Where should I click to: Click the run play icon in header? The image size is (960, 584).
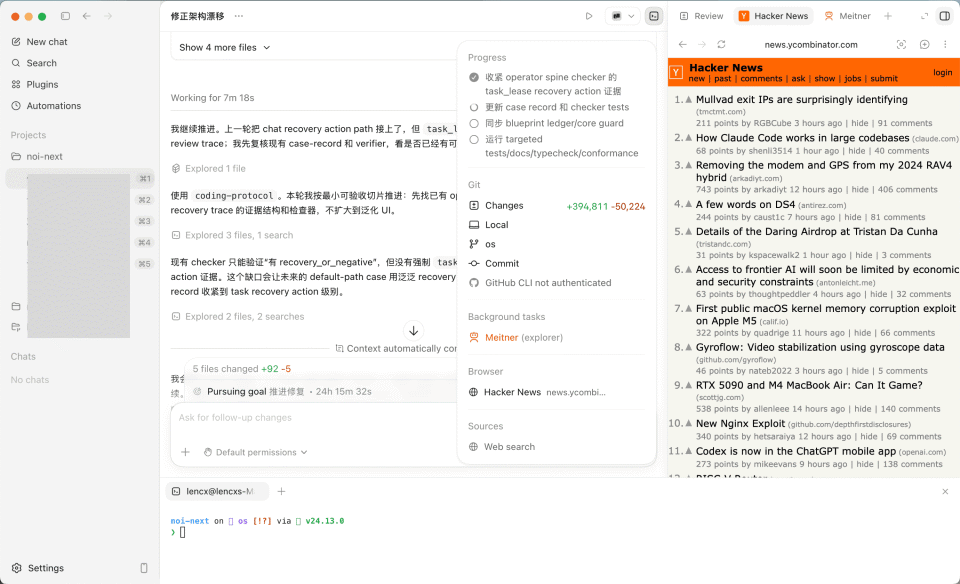(x=588, y=16)
